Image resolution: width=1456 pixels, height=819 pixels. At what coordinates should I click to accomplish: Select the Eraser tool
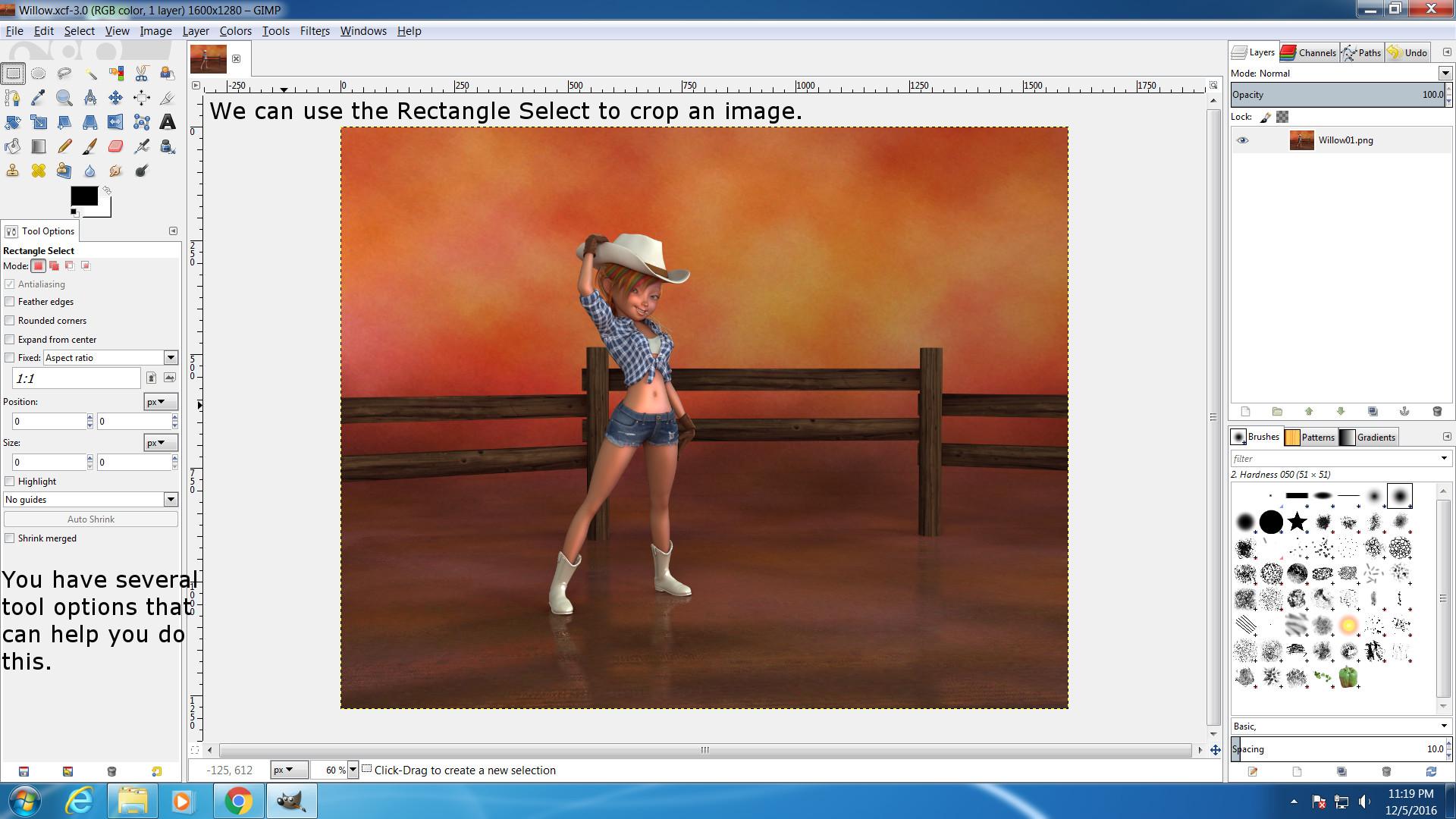(116, 146)
